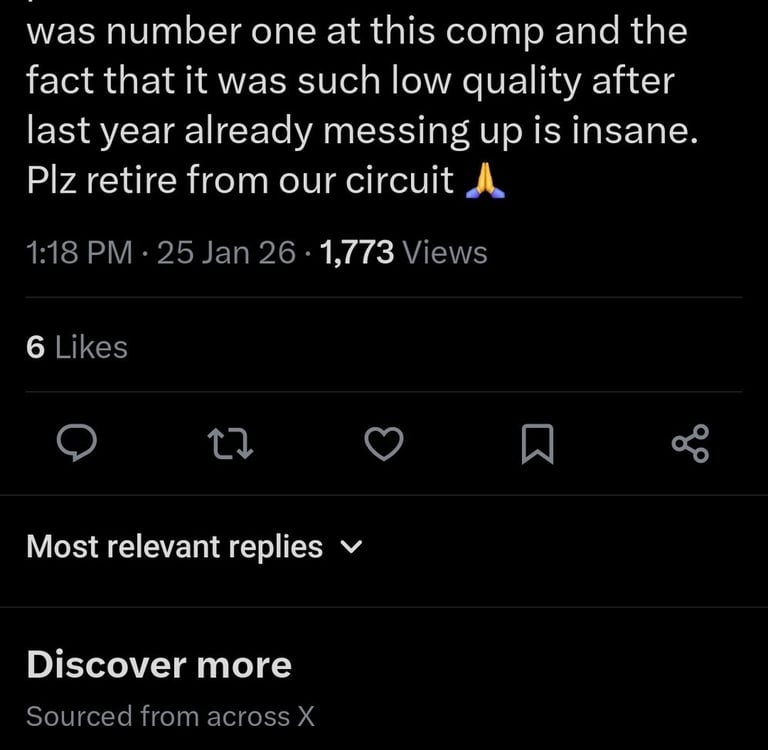Click the line starting with was number one
Screen dimensions: 768x750
click(x=356, y=32)
